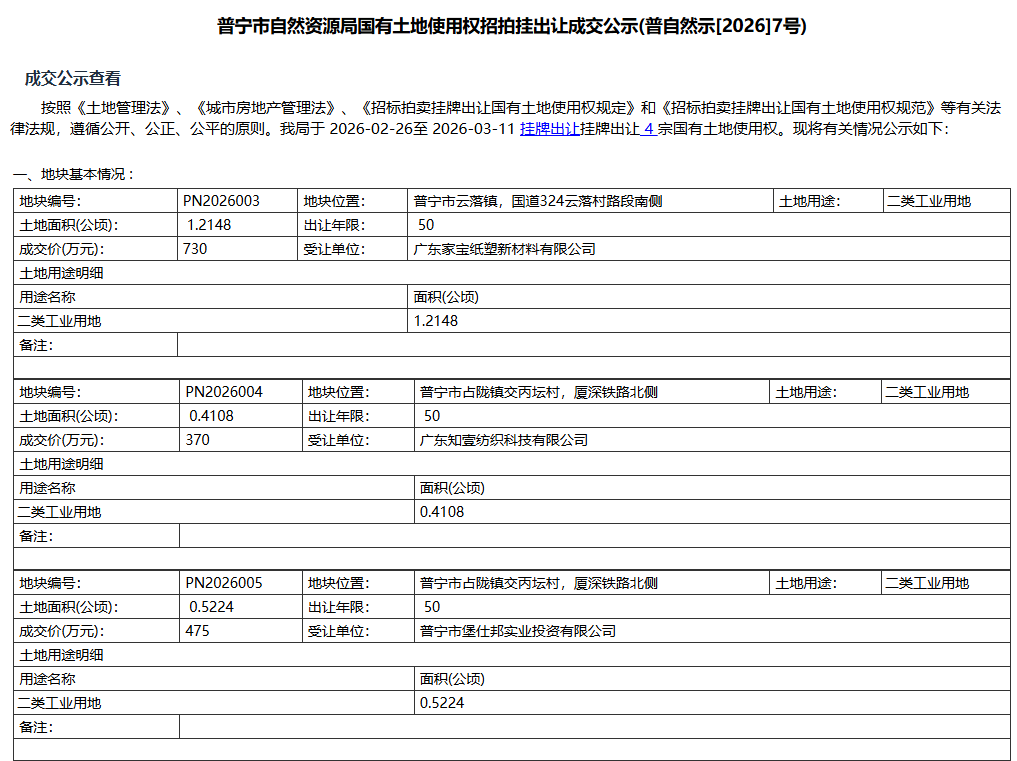The height and width of the screenshot is (761, 1017).
Task: Click the linked number 4 before 宗国有土地使用权
Action: click(x=648, y=129)
